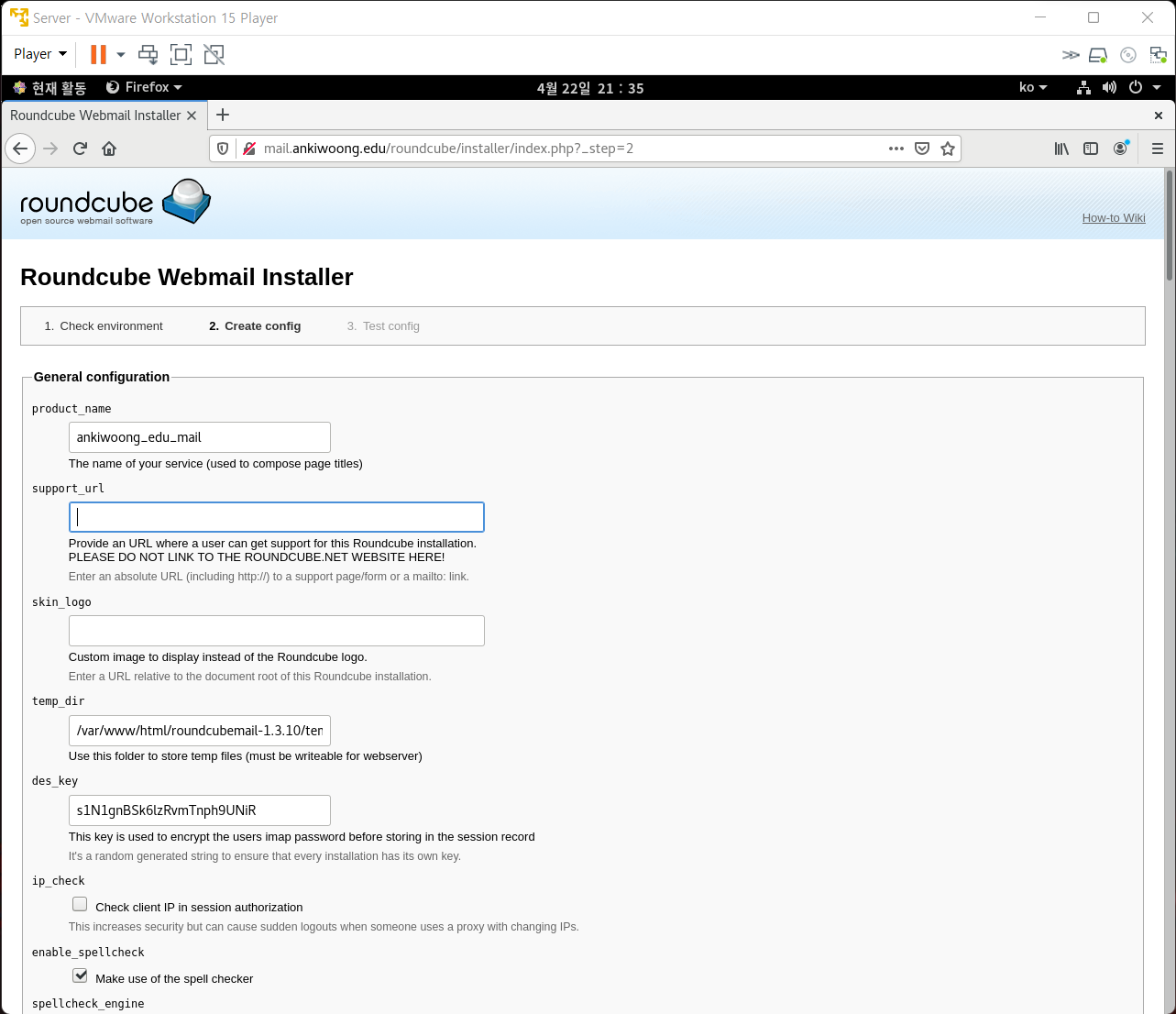The image size is (1176, 1014).
Task: Close the Roundcube Webmail Installer tab
Action: click(x=192, y=116)
